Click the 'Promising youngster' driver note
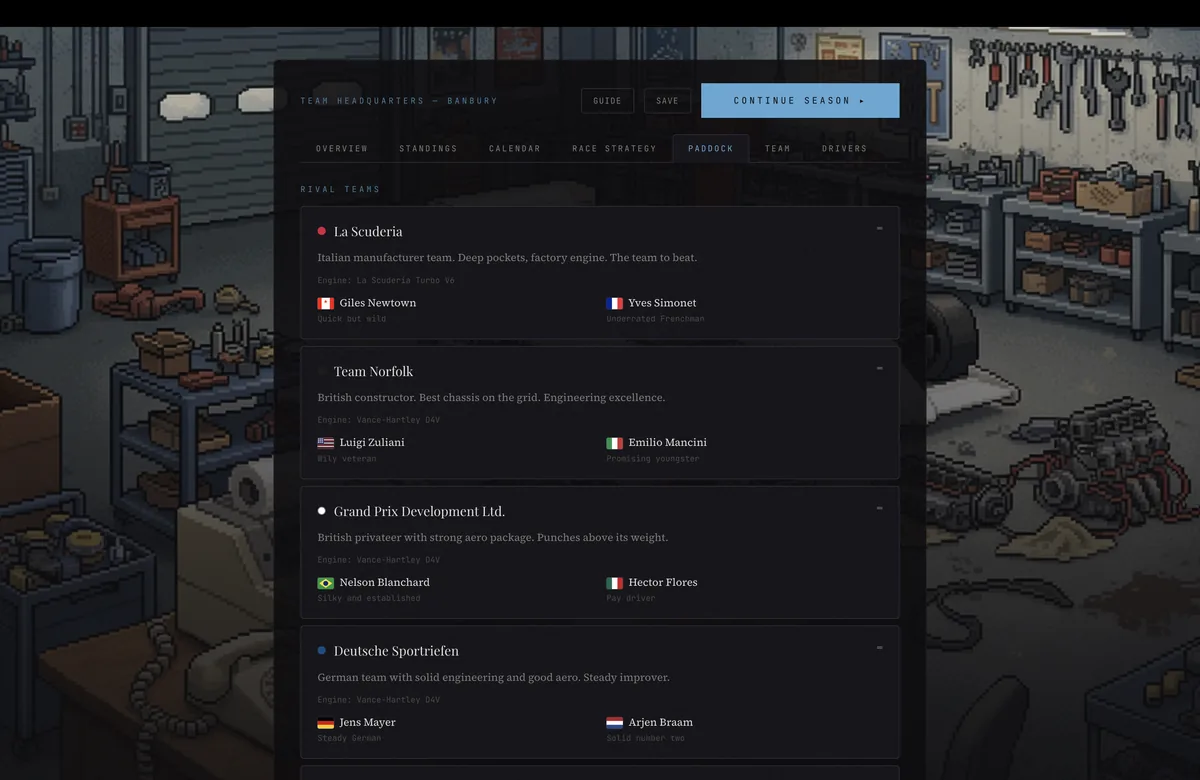The height and width of the screenshot is (780, 1200). coord(653,459)
